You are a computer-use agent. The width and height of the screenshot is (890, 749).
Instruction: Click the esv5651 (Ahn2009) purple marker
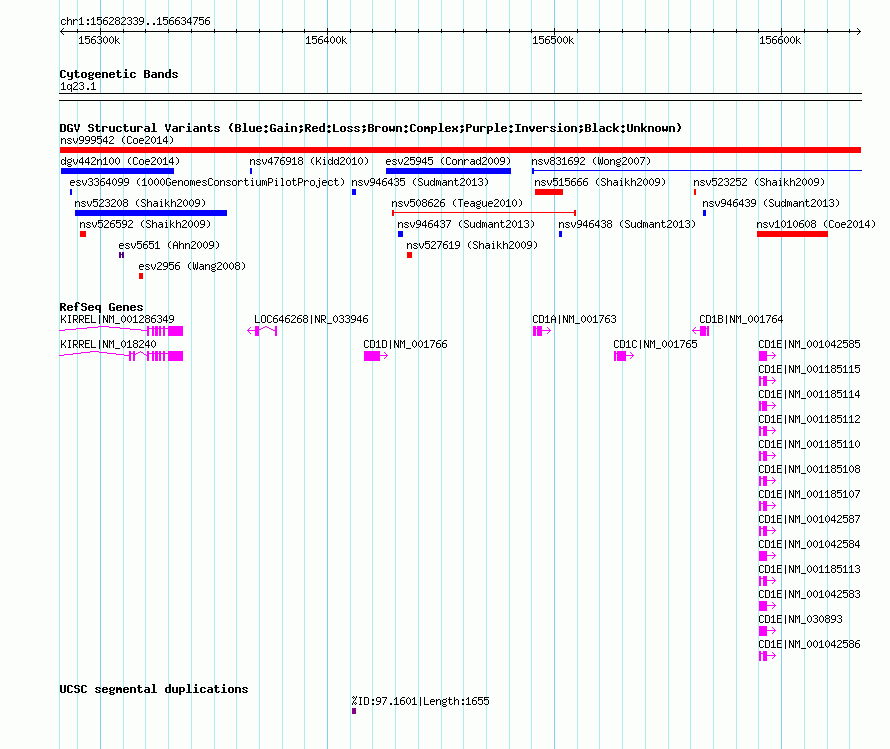pos(121,255)
